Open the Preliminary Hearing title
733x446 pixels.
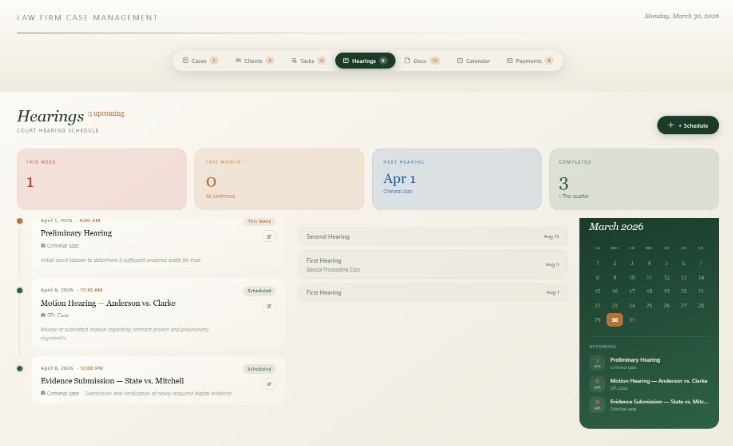tap(76, 233)
